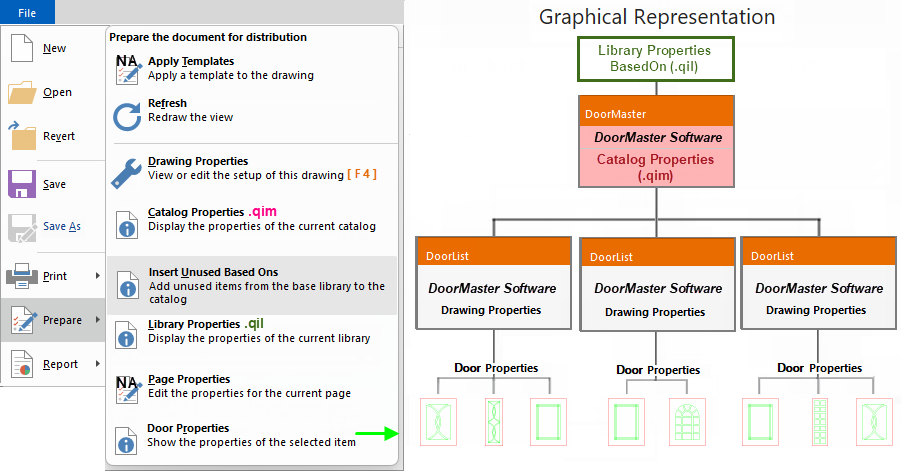
Task: Click the Catalog Properties info icon
Action: pyautogui.click(x=127, y=225)
